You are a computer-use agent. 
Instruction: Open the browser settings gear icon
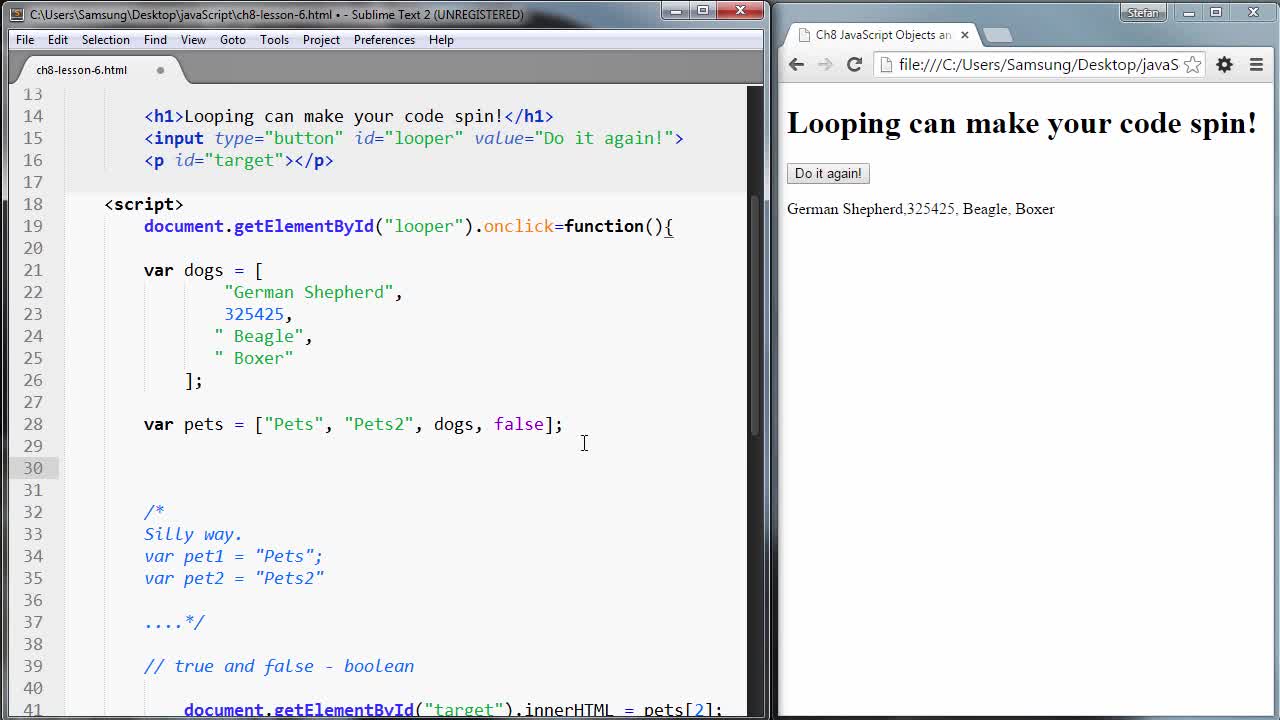1224,64
